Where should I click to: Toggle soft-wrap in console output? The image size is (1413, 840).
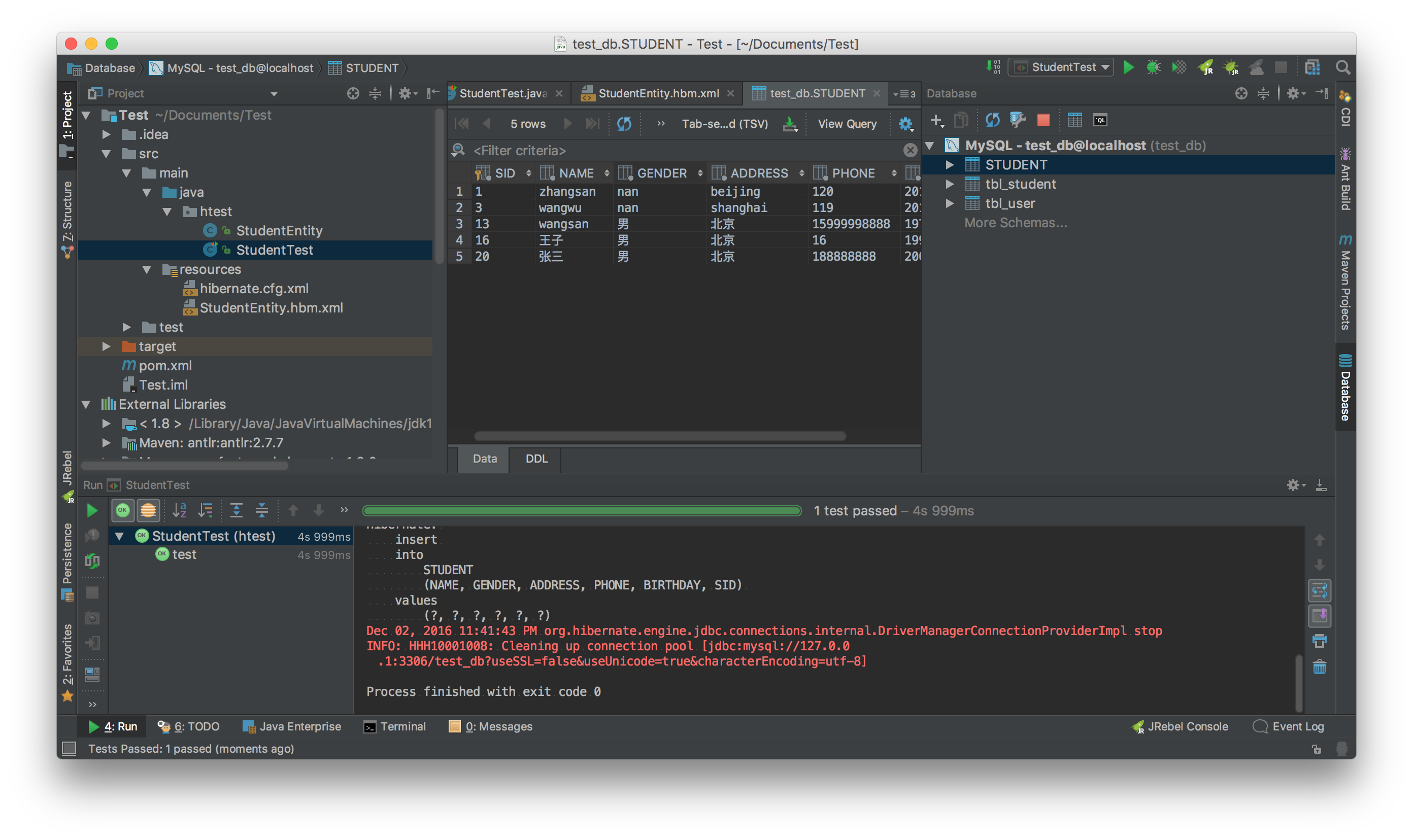(1319, 591)
